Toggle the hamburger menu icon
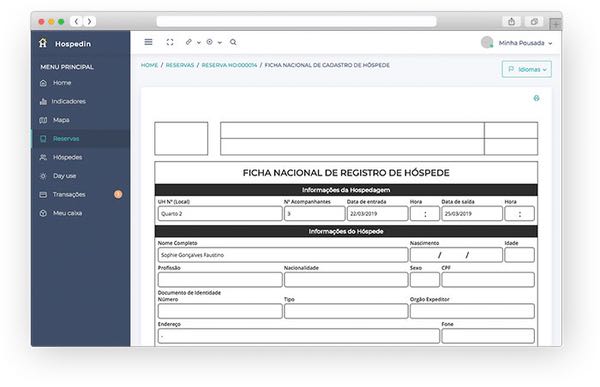This screenshot has width=600, height=387. 148,42
